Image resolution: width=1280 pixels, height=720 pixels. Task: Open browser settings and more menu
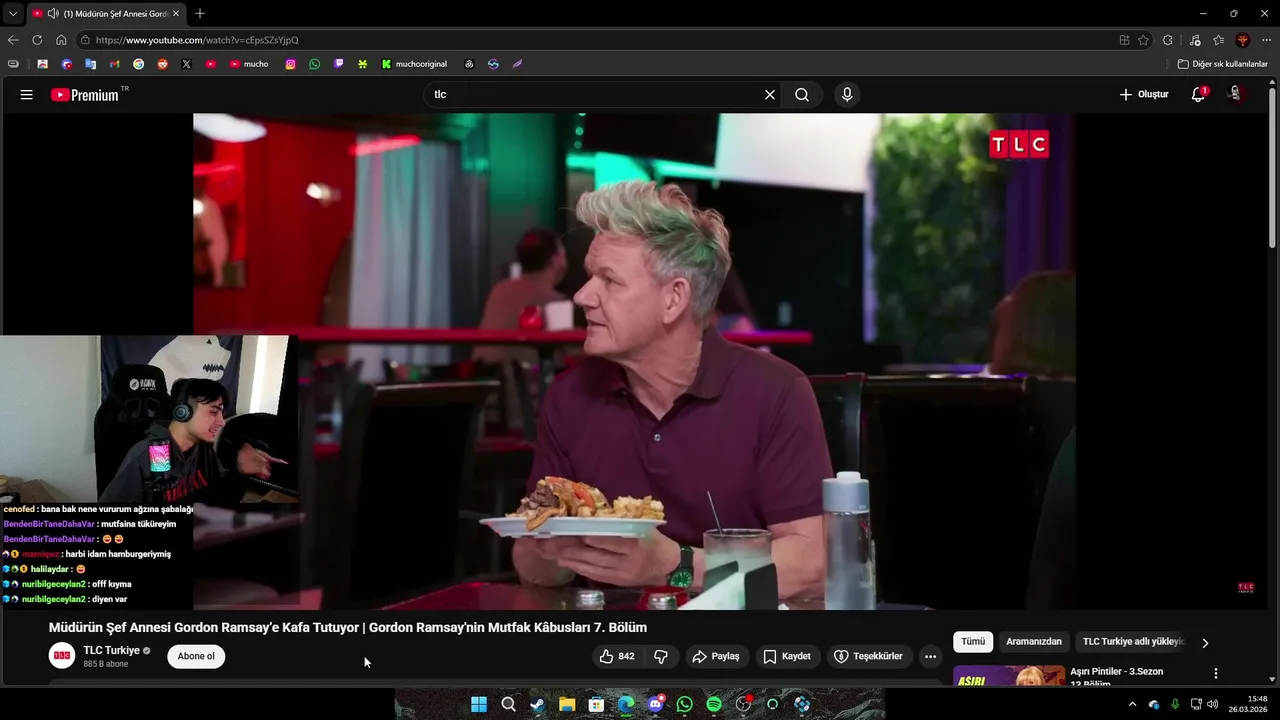(1267, 40)
